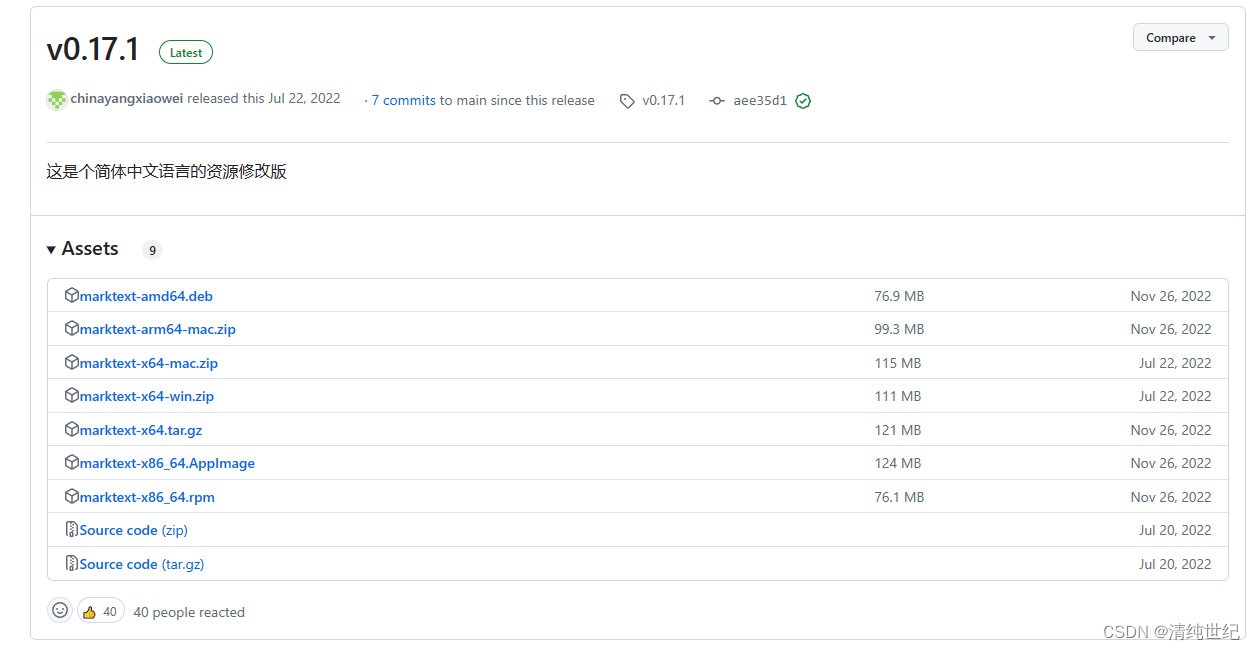Open the smiley add-reaction button
This screenshot has width=1255, height=650.
pyautogui.click(x=60, y=610)
